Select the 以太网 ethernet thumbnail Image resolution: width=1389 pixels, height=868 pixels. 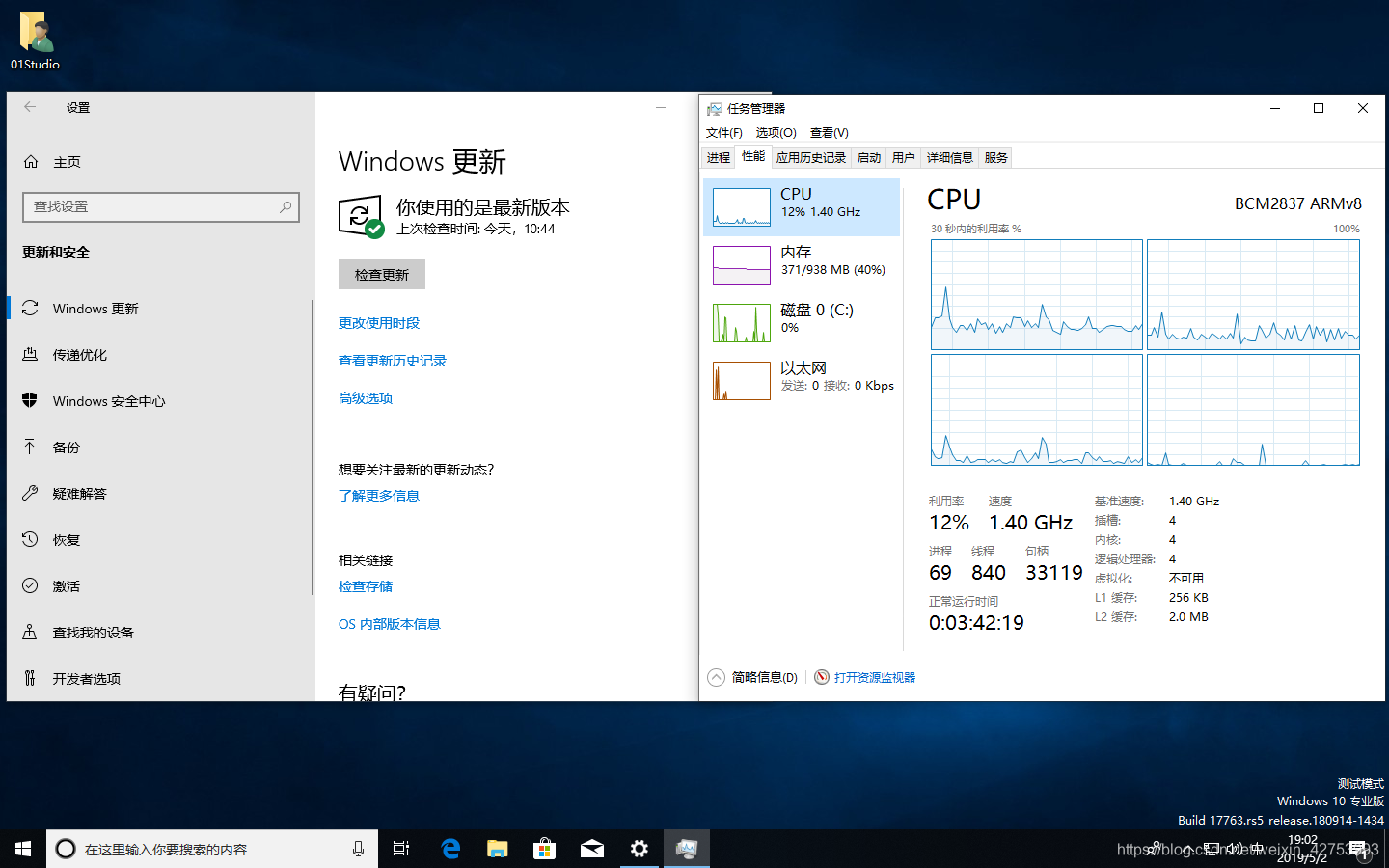(742, 381)
